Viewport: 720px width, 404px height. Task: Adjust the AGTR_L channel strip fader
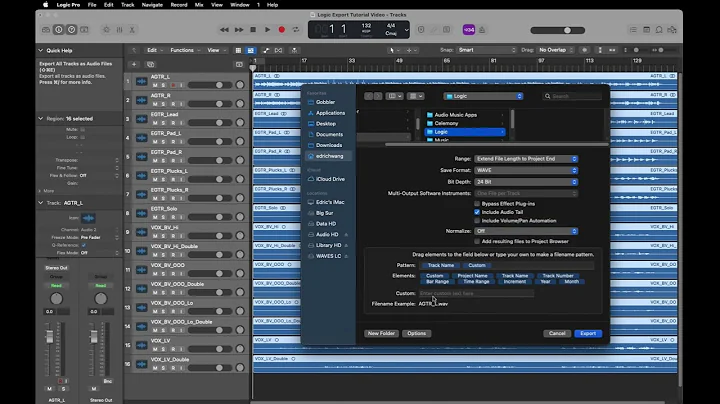[50, 337]
